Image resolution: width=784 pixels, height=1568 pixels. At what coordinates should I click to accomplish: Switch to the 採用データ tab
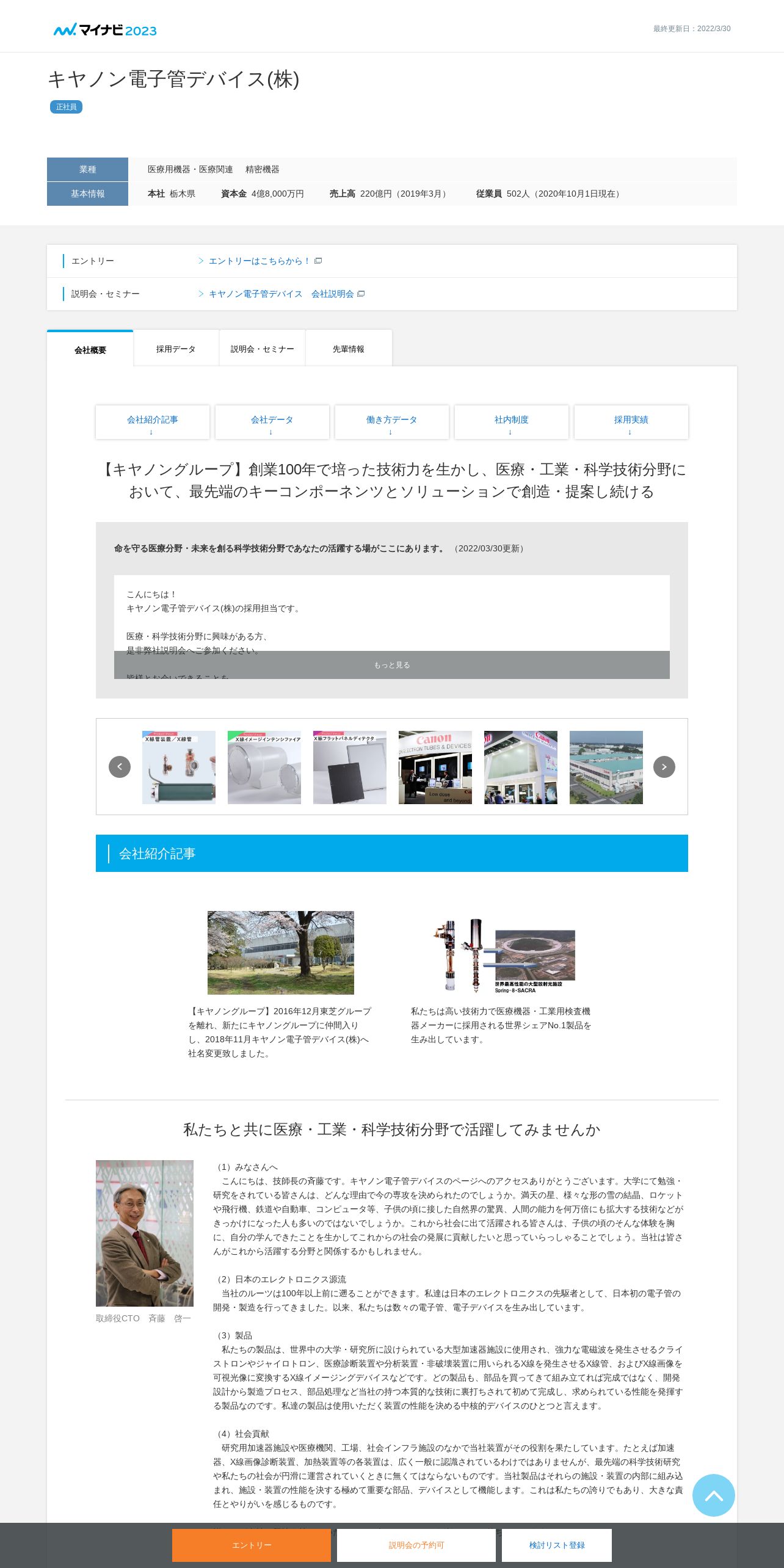pos(176,349)
